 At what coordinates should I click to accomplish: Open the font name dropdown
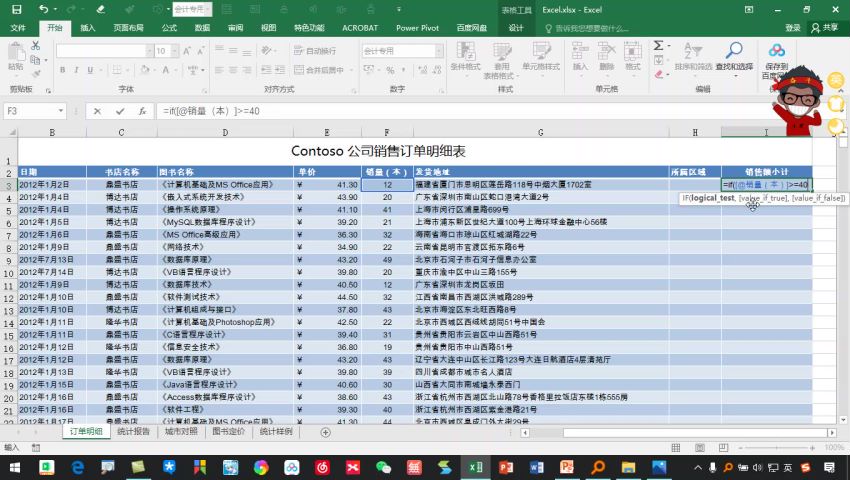pyautogui.click(x=150, y=51)
